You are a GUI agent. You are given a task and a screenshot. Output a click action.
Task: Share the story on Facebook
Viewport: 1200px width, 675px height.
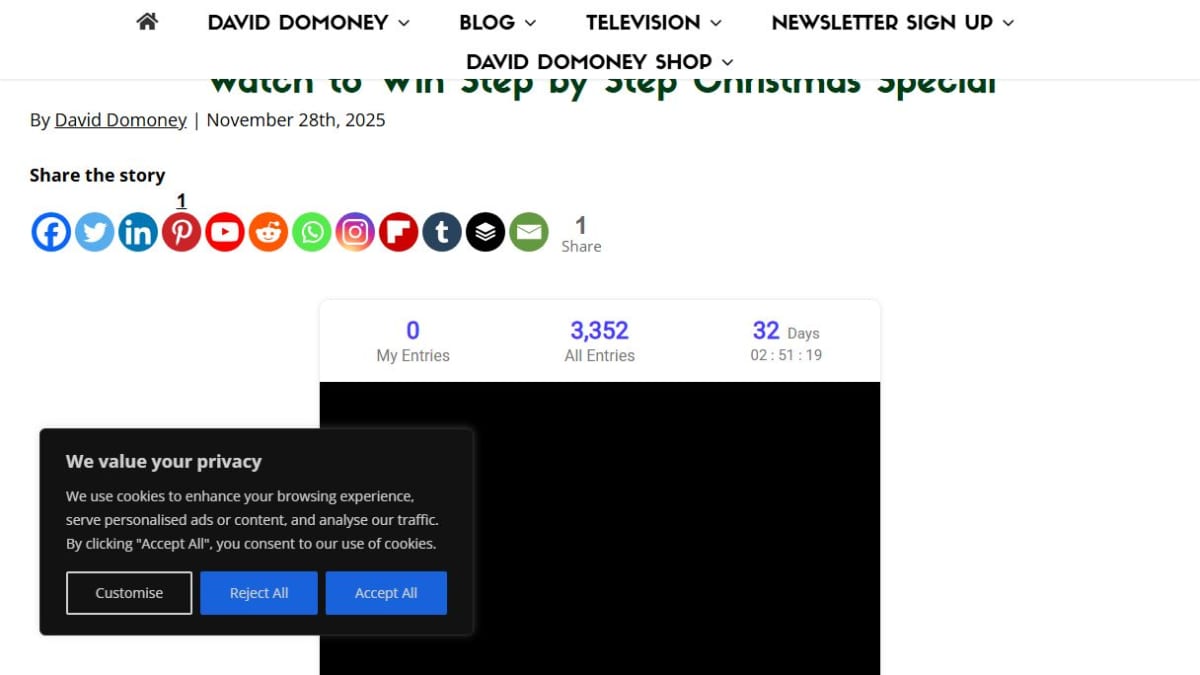point(51,232)
